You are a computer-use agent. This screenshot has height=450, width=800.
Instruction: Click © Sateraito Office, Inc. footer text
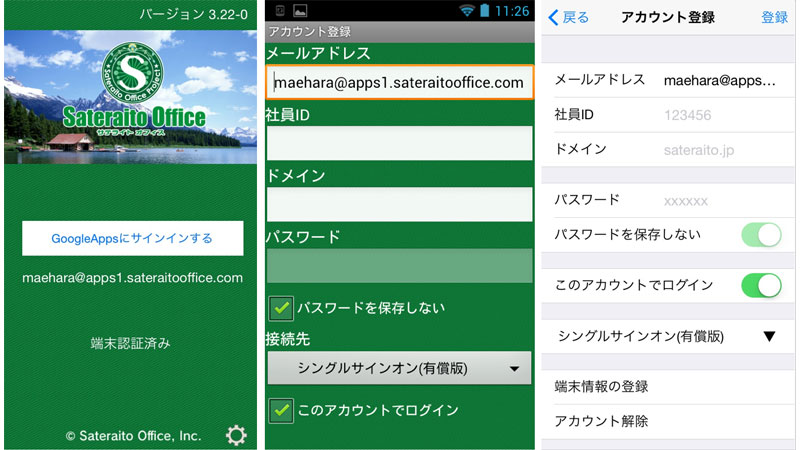133,436
